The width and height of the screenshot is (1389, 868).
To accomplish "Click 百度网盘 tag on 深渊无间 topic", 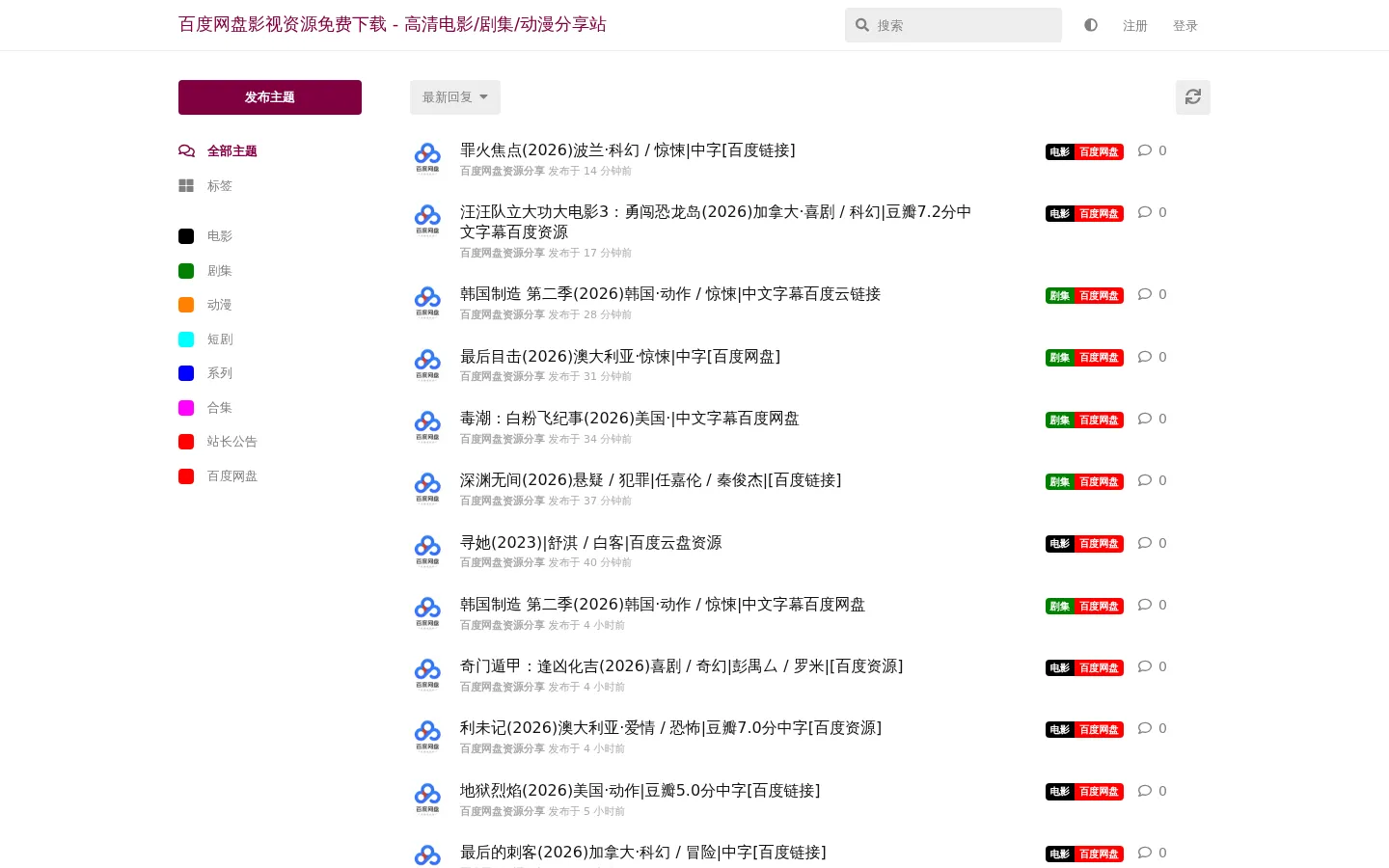I will coord(1099,481).
